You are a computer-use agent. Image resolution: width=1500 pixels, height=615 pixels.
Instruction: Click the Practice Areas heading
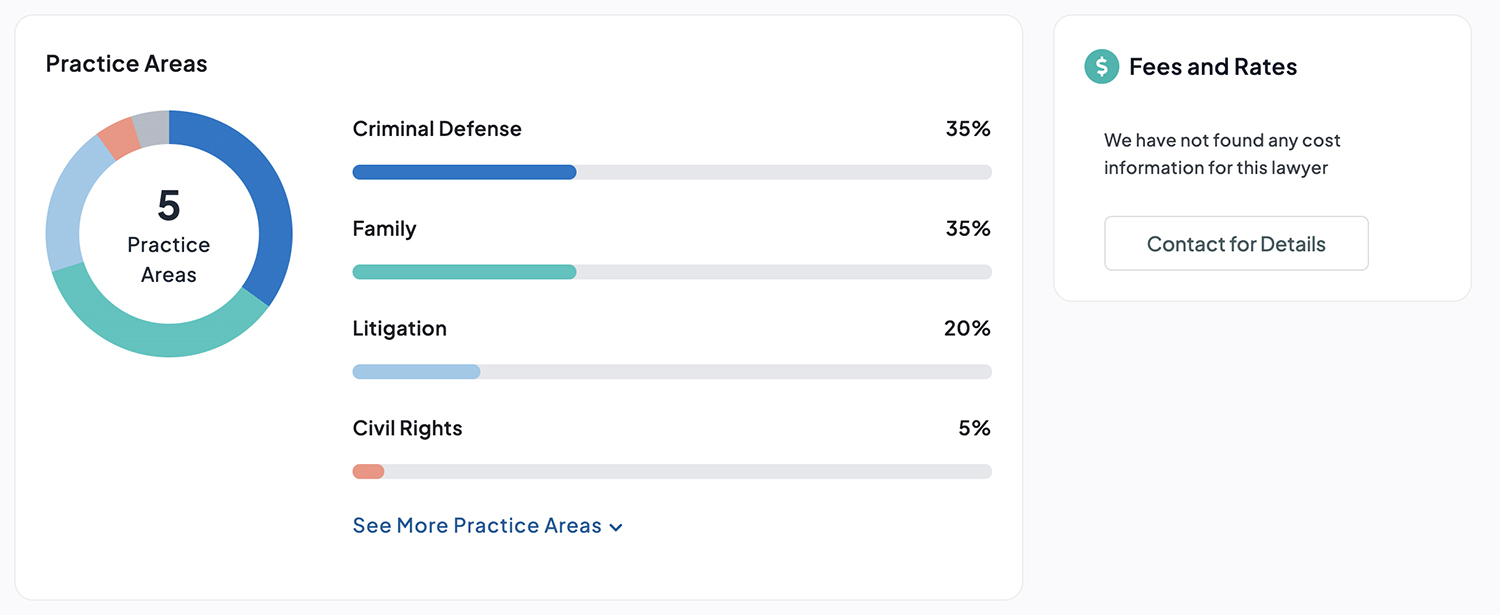126,63
